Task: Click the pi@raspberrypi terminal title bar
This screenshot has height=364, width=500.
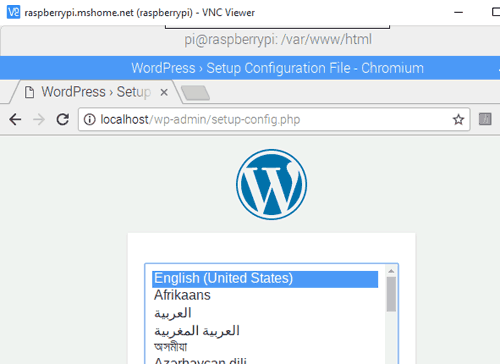Action: tap(250, 40)
